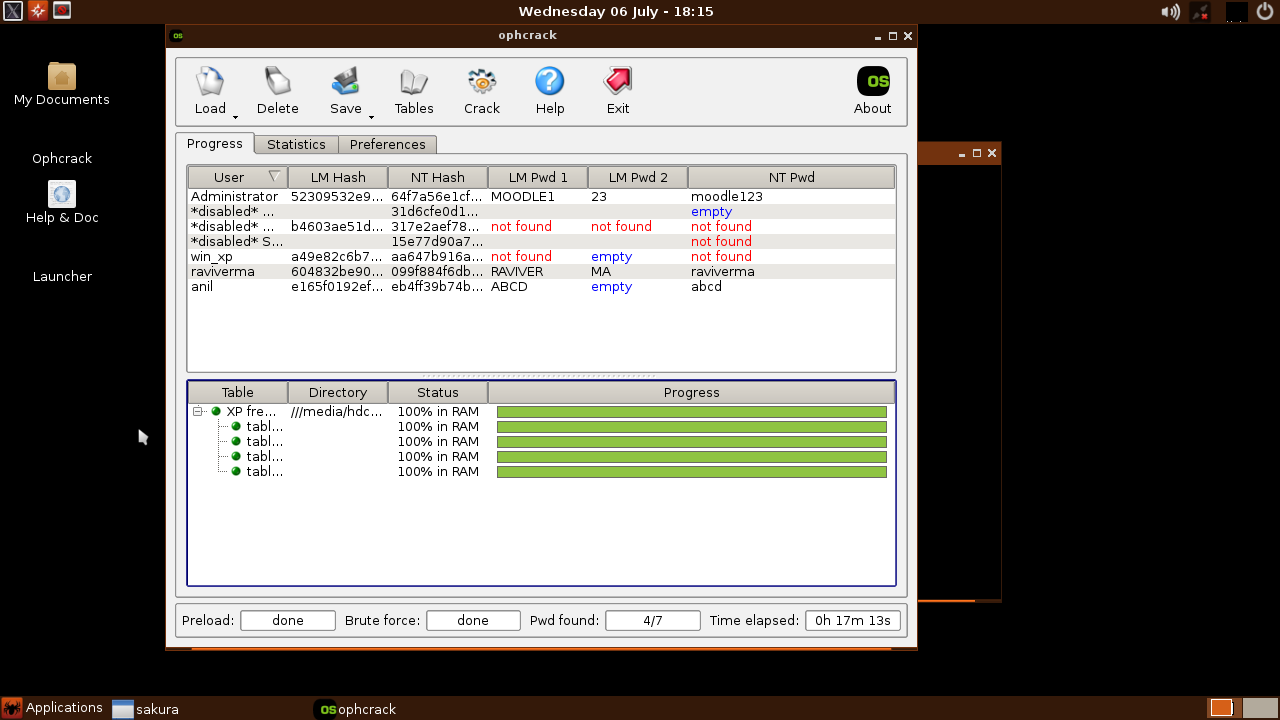This screenshot has width=1280, height=720.
Task: Click the moodle123 NT password cell
Action: 727,197
